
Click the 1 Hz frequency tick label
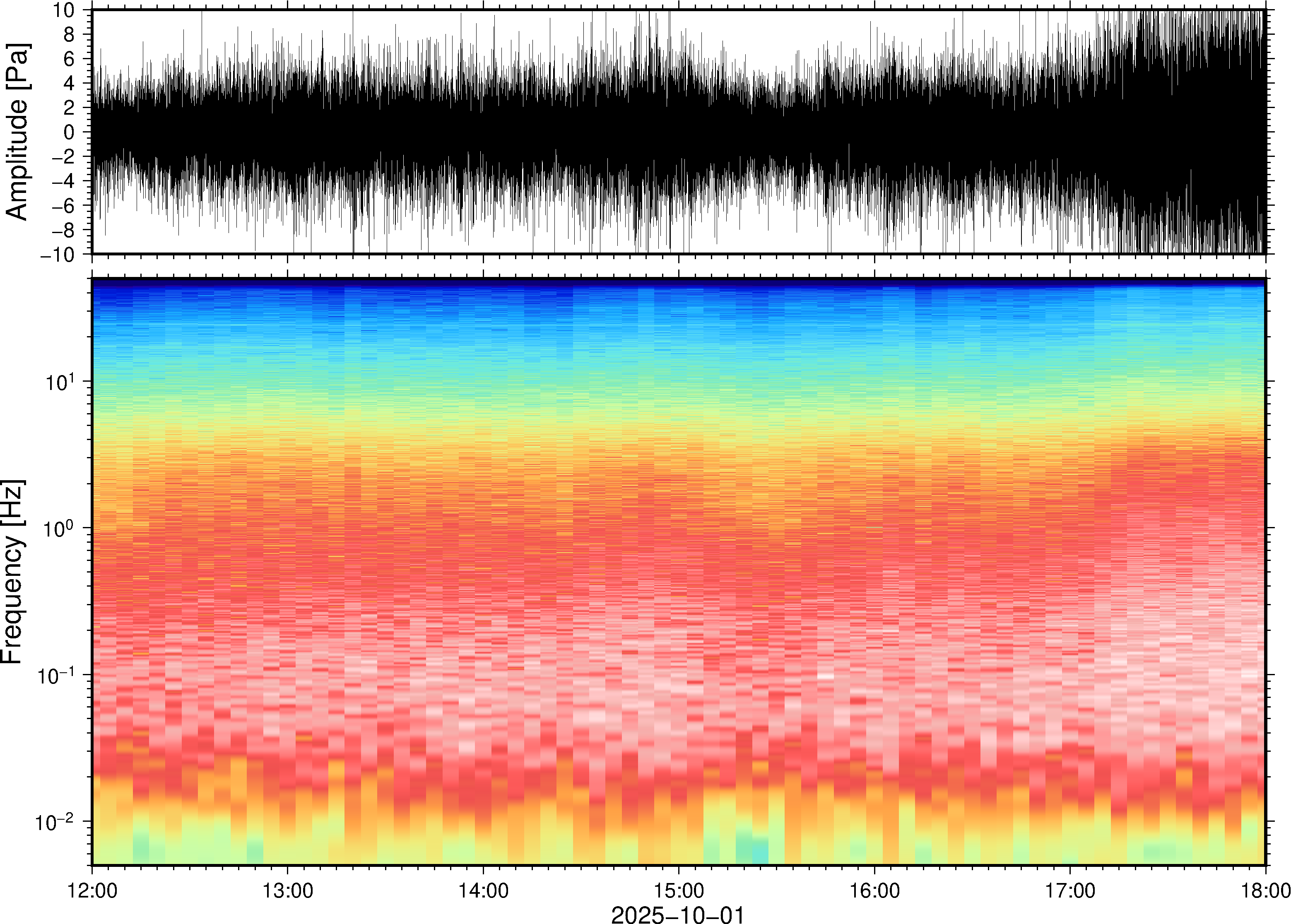coord(59,529)
